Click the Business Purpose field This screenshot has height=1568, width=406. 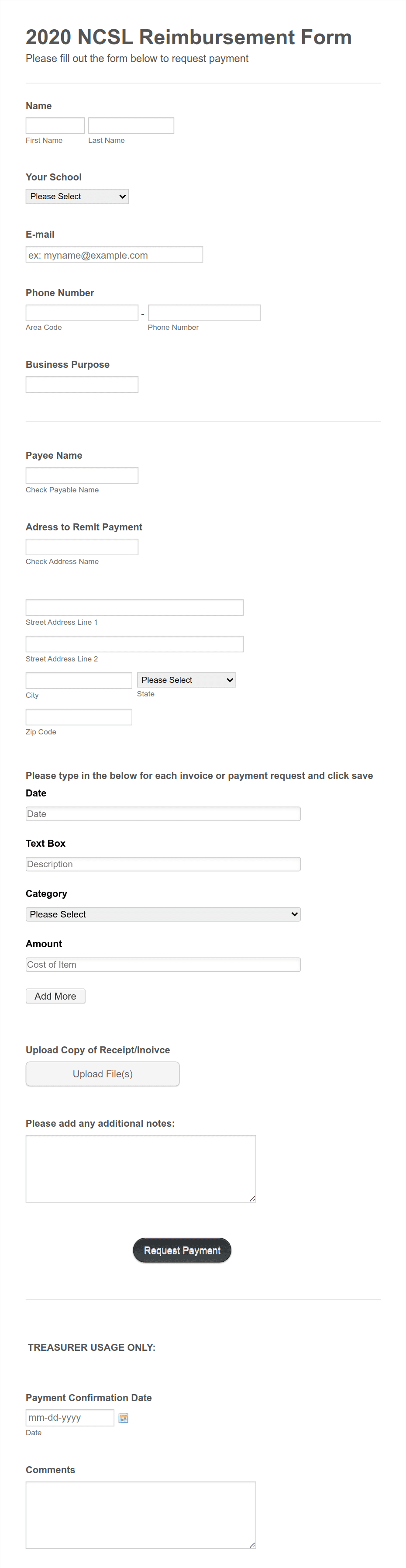pyautogui.click(x=82, y=384)
